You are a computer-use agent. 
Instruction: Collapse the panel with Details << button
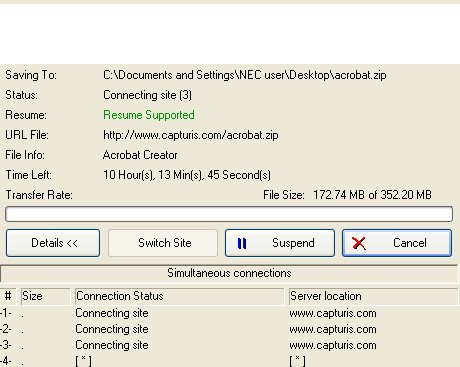point(53,243)
